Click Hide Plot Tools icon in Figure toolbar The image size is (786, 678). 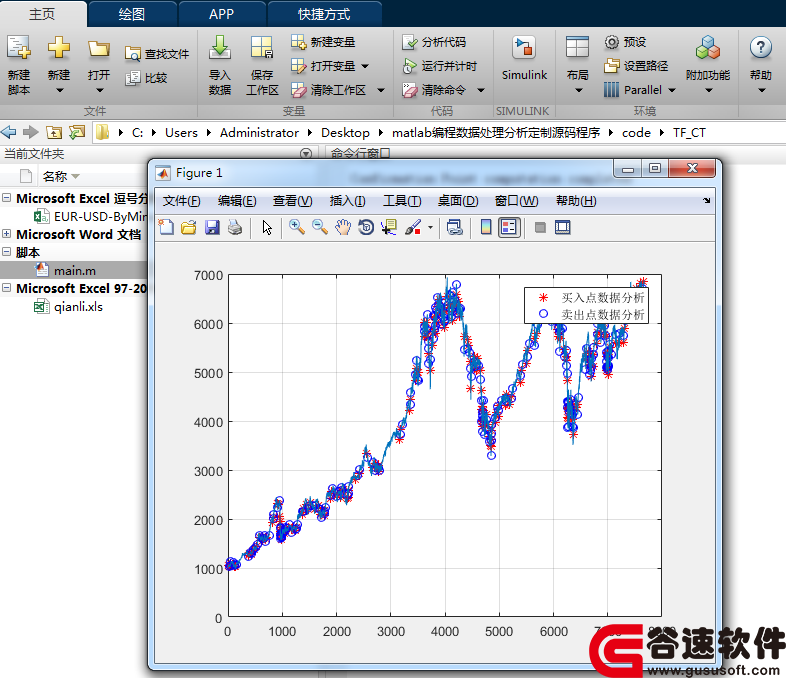(x=540, y=228)
